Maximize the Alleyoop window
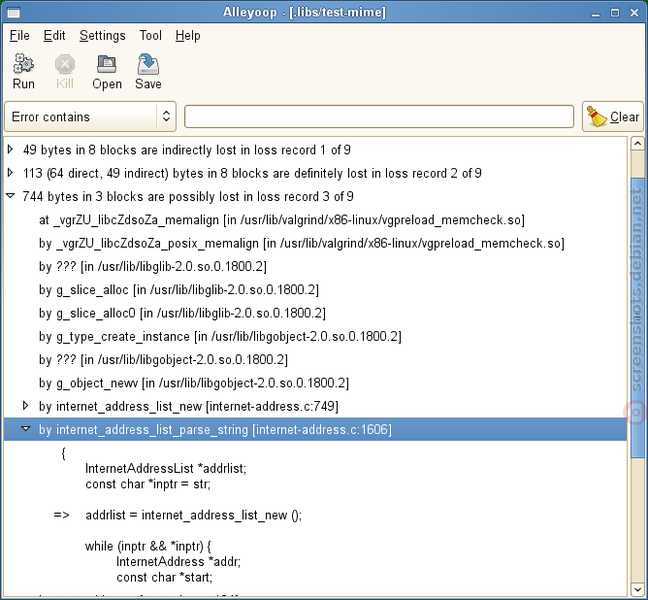648x600 pixels. 615,13
